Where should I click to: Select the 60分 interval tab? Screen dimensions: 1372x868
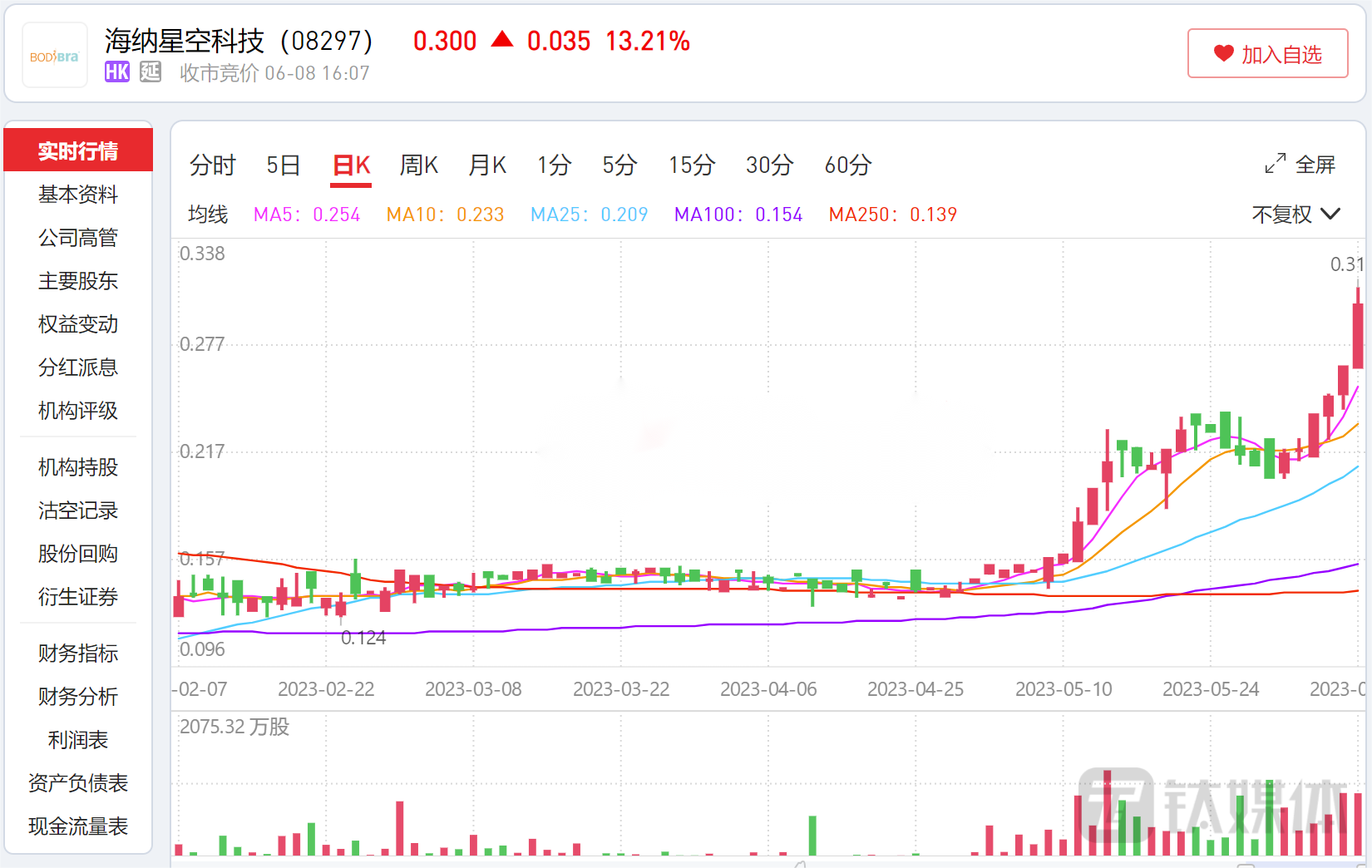[847, 165]
